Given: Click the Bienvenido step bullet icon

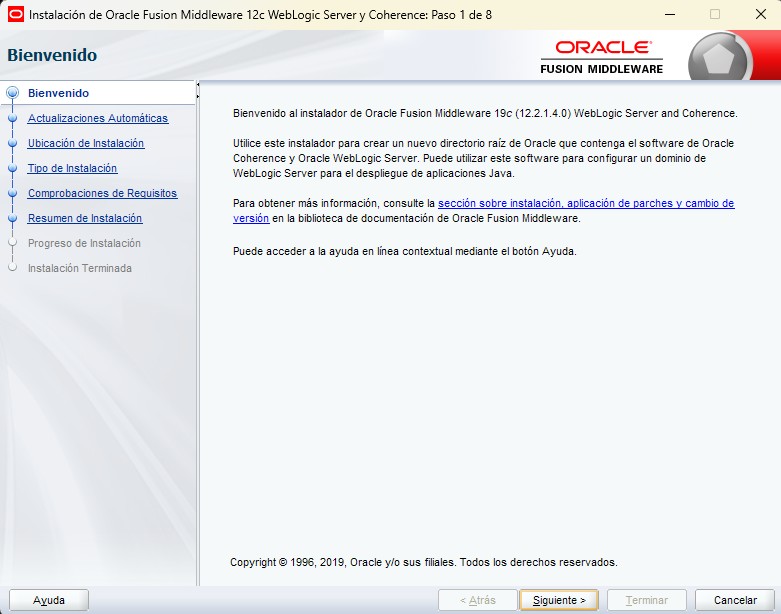Looking at the screenshot, I should [x=12, y=93].
